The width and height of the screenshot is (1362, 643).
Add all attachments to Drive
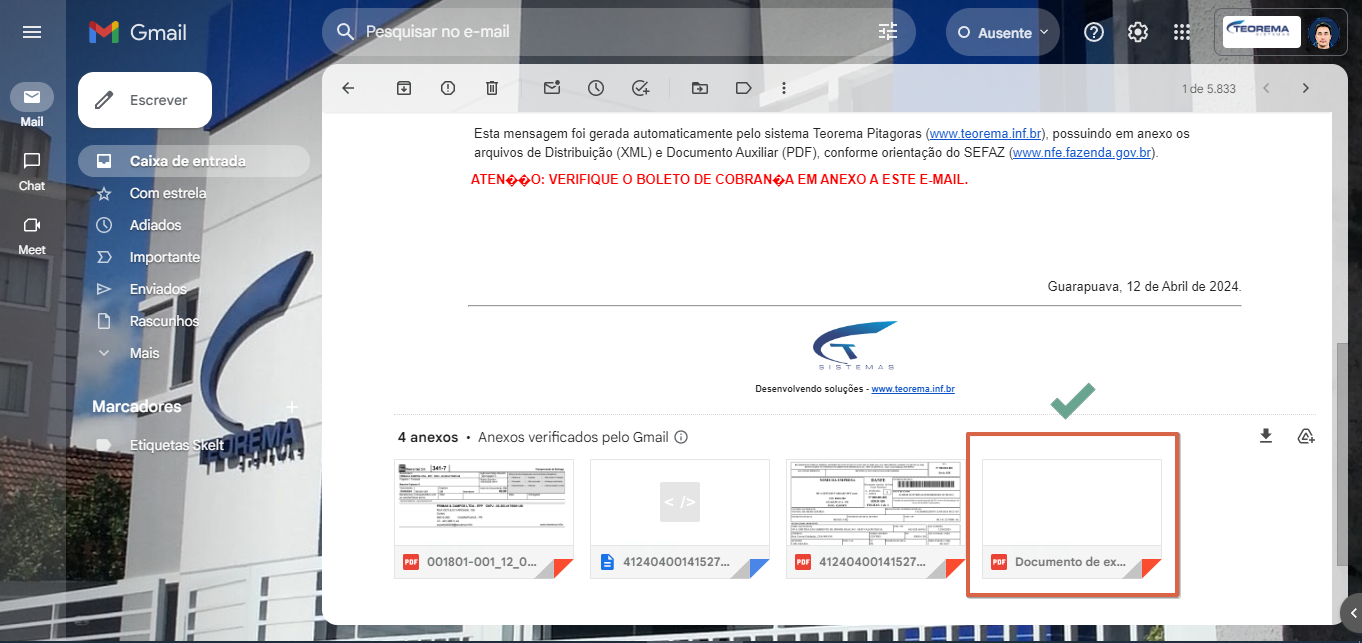pos(1305,436)
